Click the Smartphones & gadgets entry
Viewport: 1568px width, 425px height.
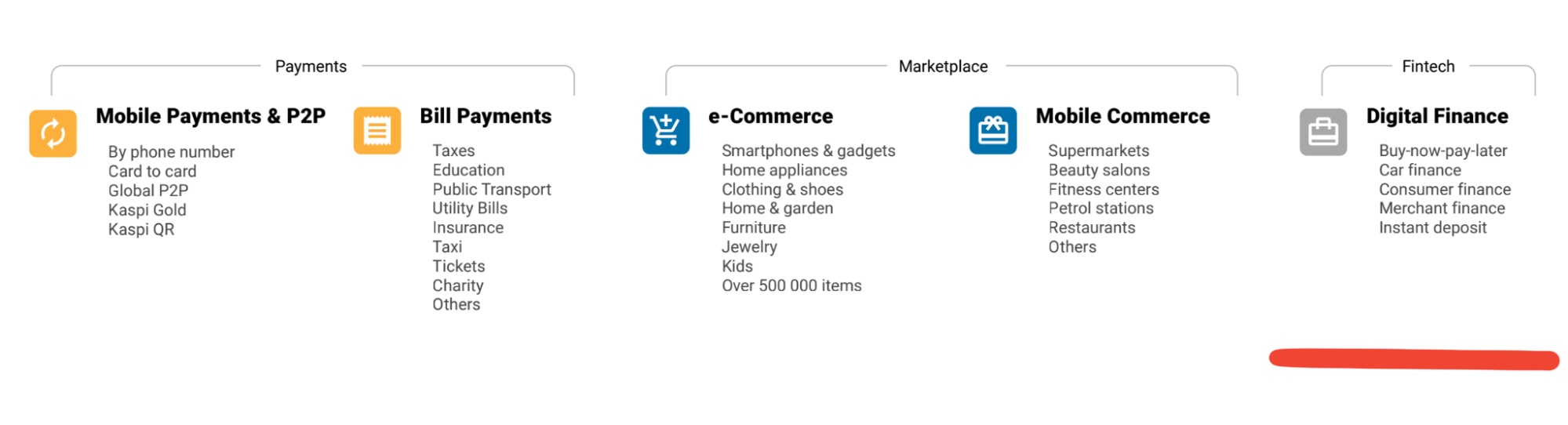tap(809, 151)
